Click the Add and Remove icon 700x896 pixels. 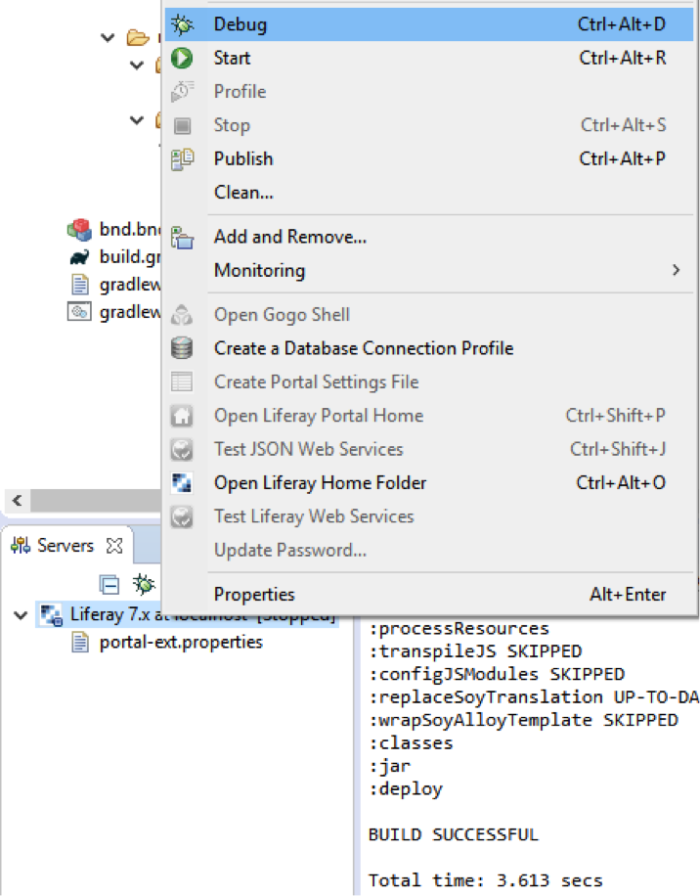182,237
